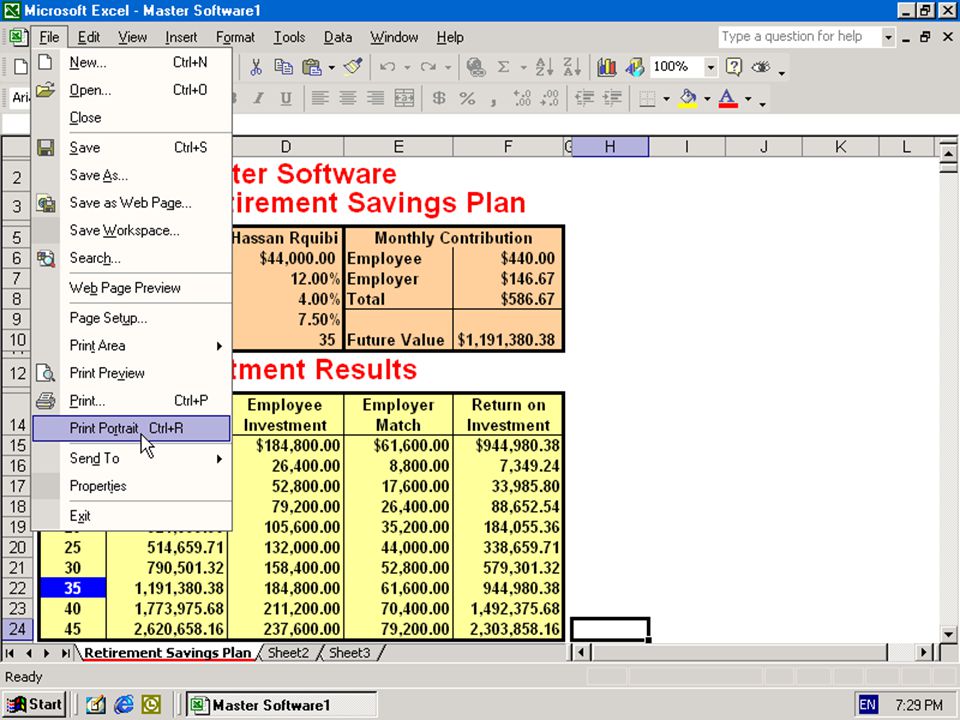The height and width of the screenshot is (720, 960).
Task: Toggle Italic formatting
Action: tap(258, 98)
